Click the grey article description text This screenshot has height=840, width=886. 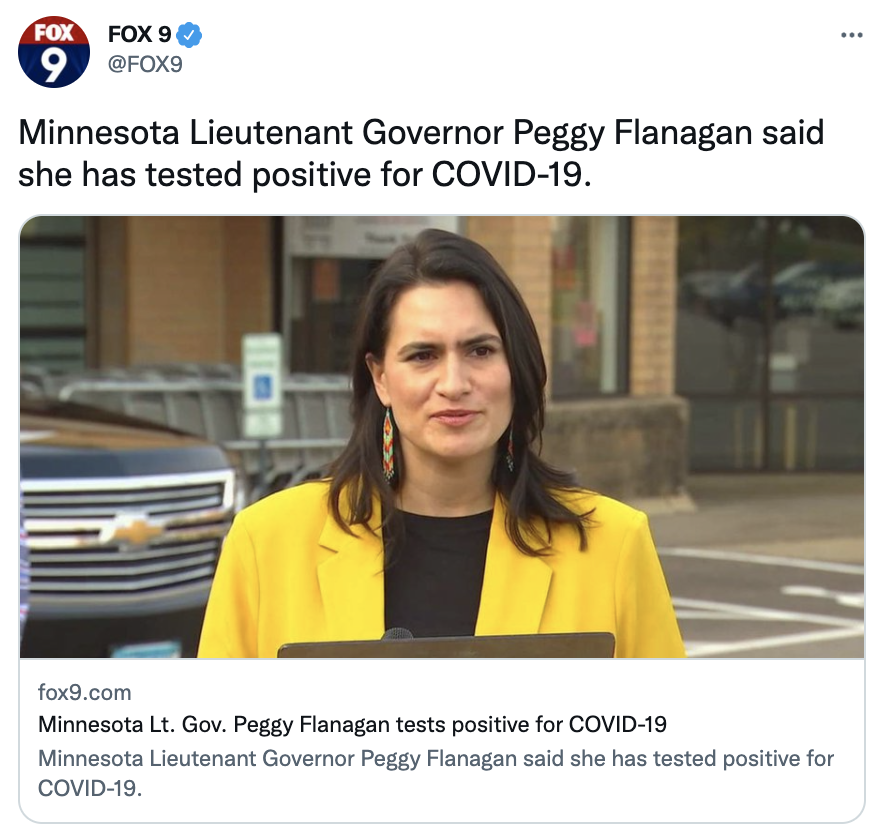coord(436,773)
